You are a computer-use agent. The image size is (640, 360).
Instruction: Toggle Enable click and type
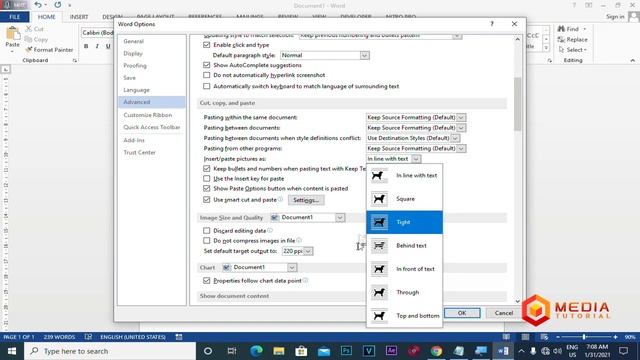coord(207,45)
